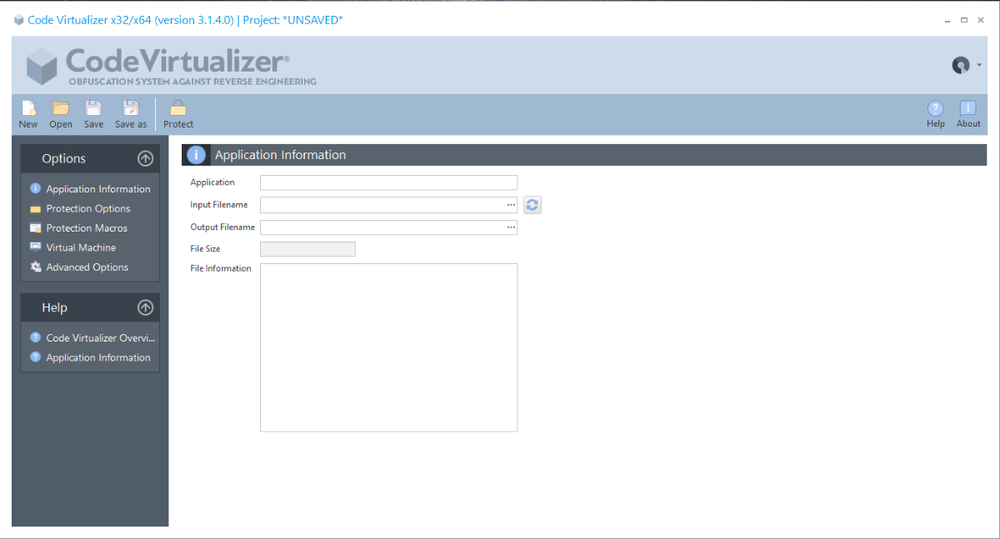The width and height of the screenshot is (1000, 539).
Task: Select Application Information in Options
Action: click(97, 189)
